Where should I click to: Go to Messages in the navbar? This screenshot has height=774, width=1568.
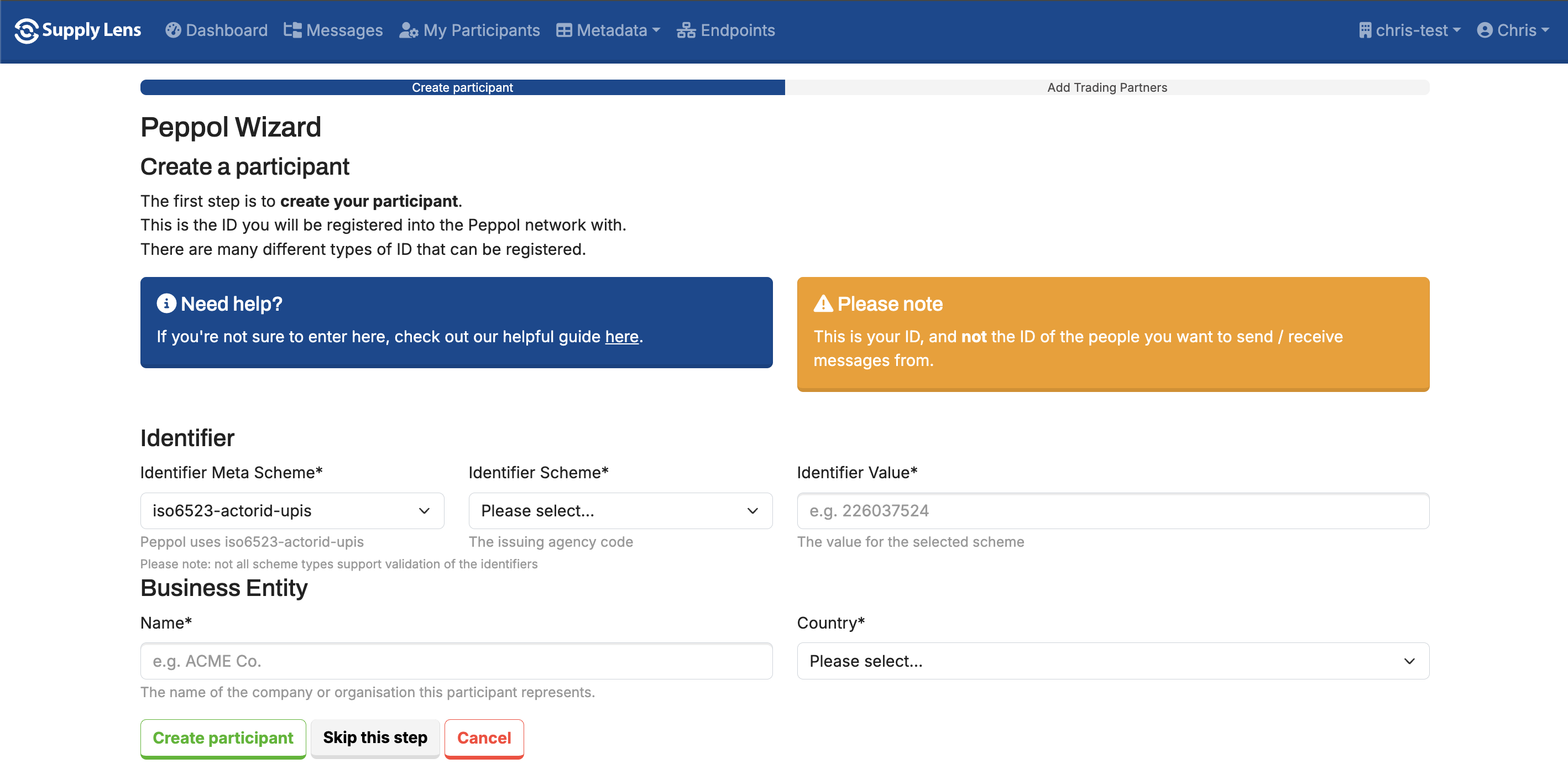pyautogui.click(x=333, y=30)
